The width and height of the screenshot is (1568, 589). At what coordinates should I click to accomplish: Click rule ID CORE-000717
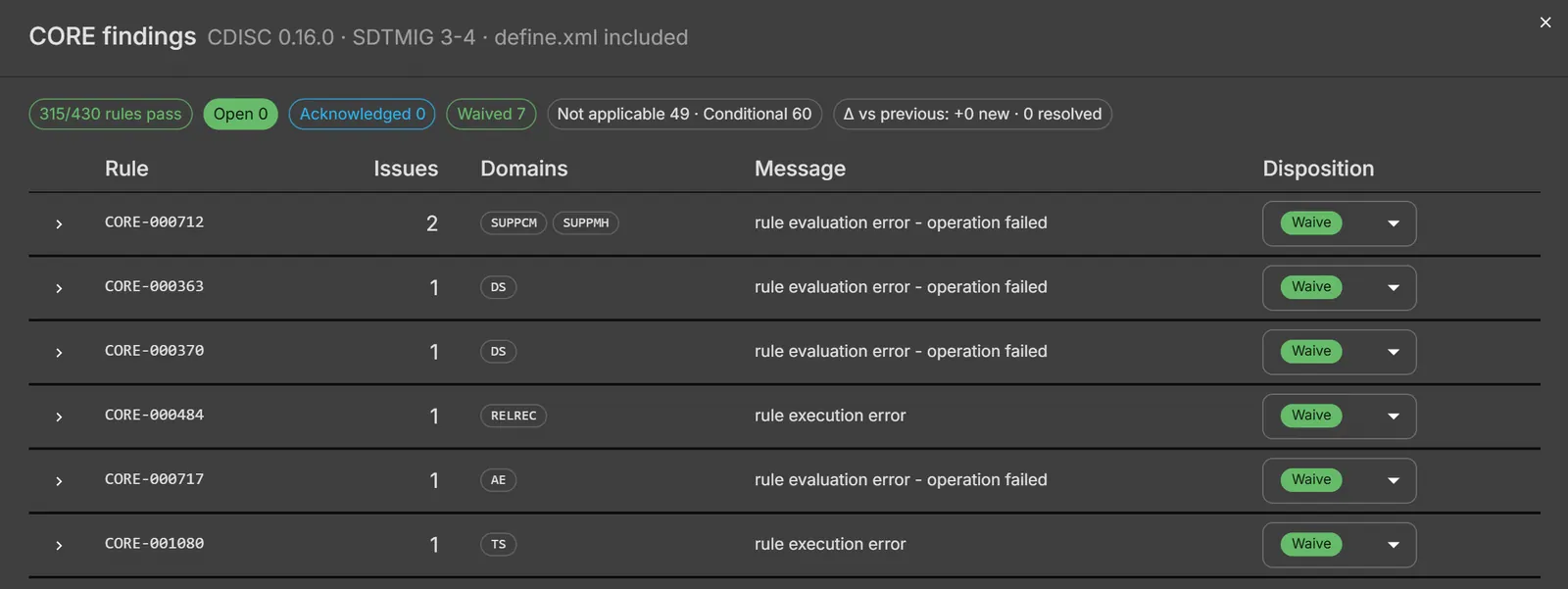(x=155, y=479)
